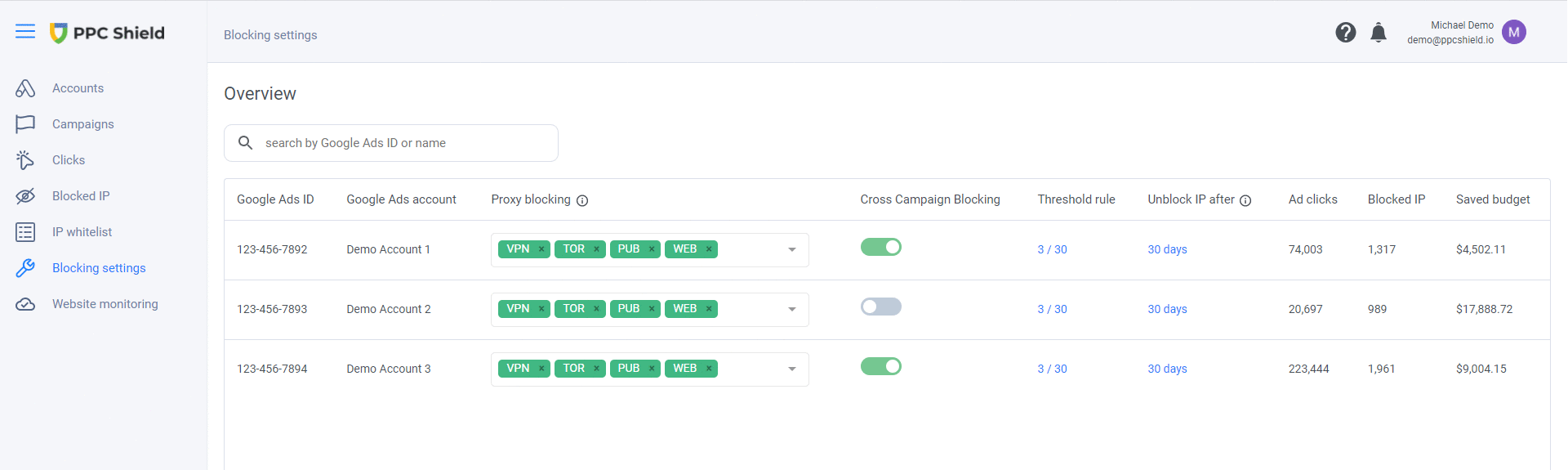Open the 3 / 30 threshold rule for Demo Account 1
The width and height of the screenshot is (1568, 470).
coord(1052,249)
